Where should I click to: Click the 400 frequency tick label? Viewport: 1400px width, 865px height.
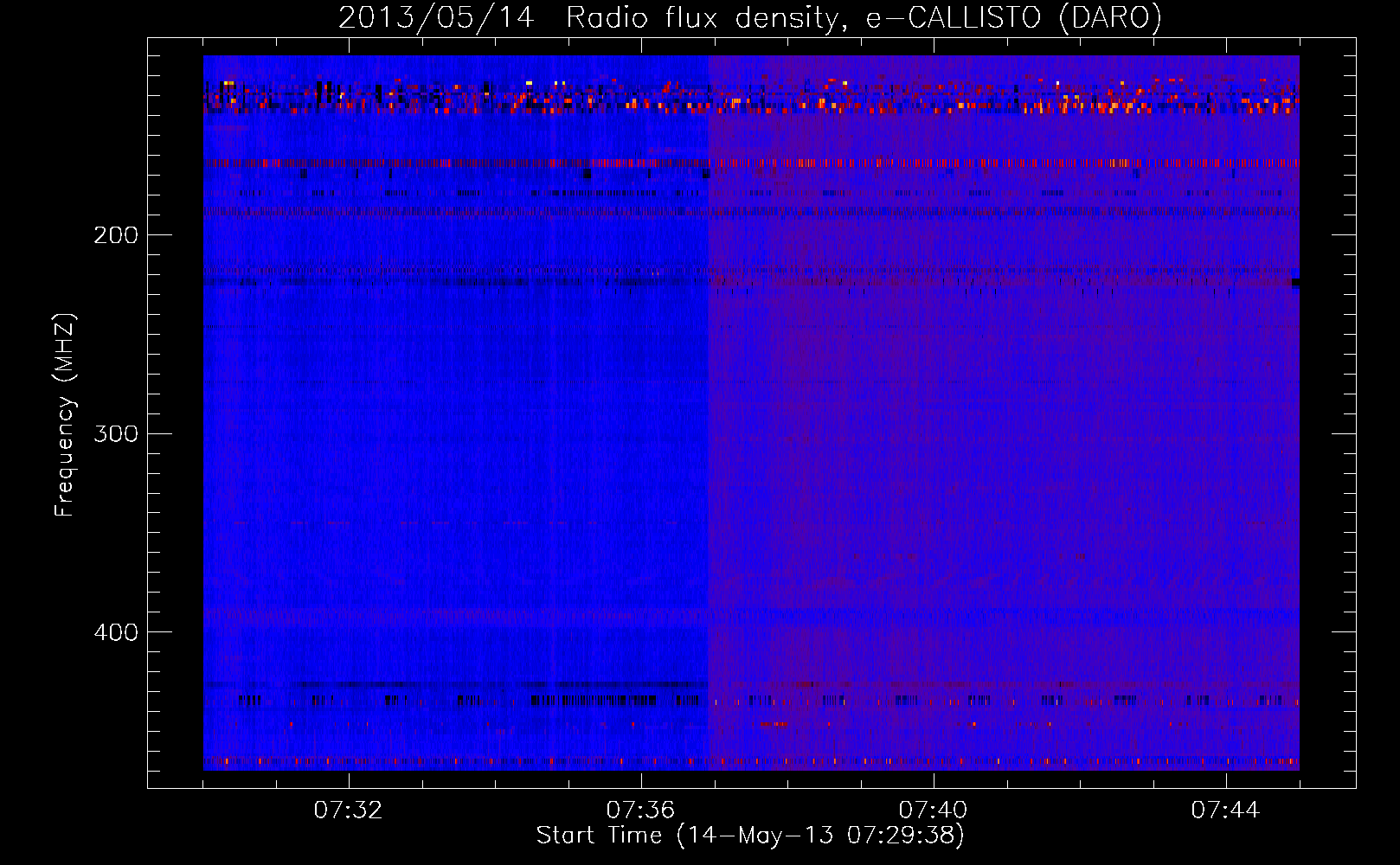(x=116, y=632)
